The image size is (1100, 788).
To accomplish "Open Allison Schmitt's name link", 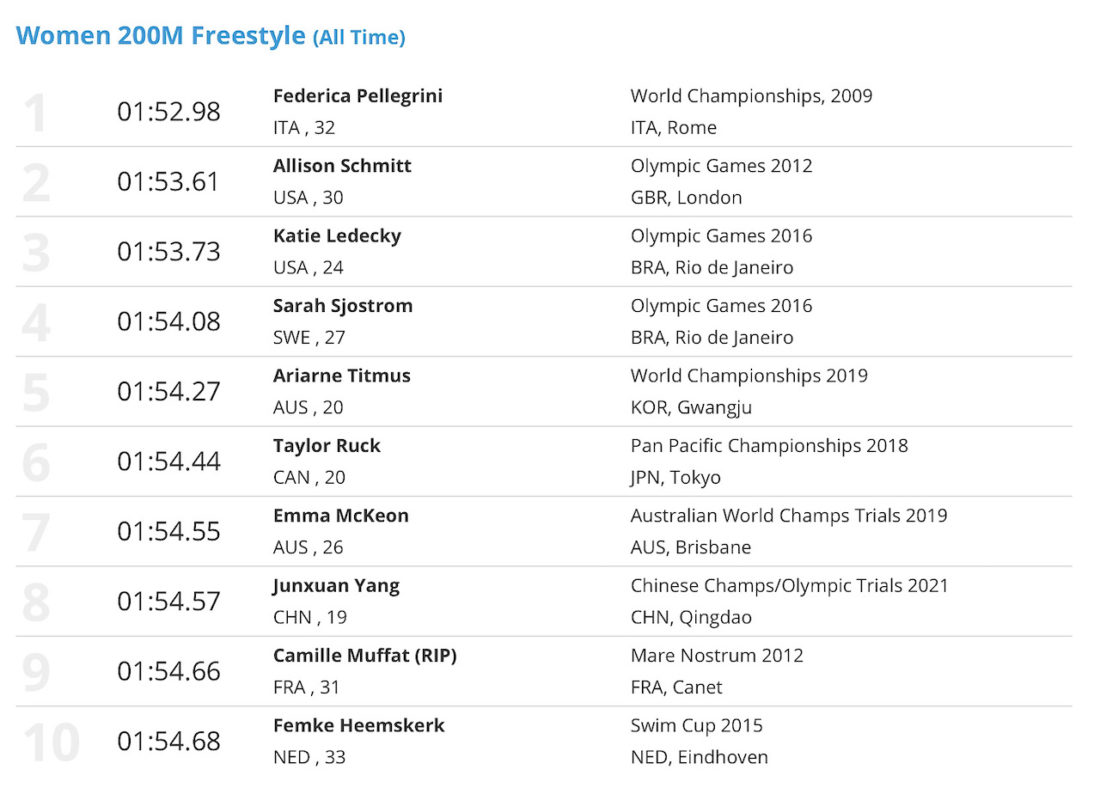I will 342,166.
